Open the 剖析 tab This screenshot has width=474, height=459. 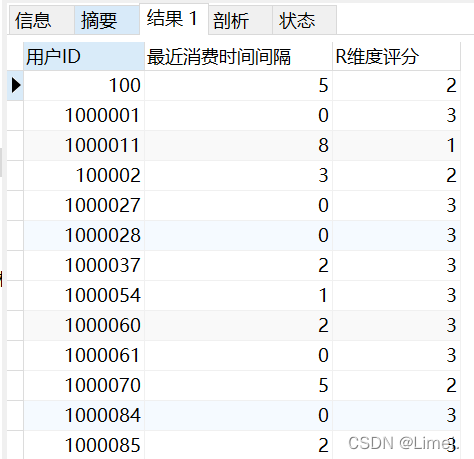point(240,20)
